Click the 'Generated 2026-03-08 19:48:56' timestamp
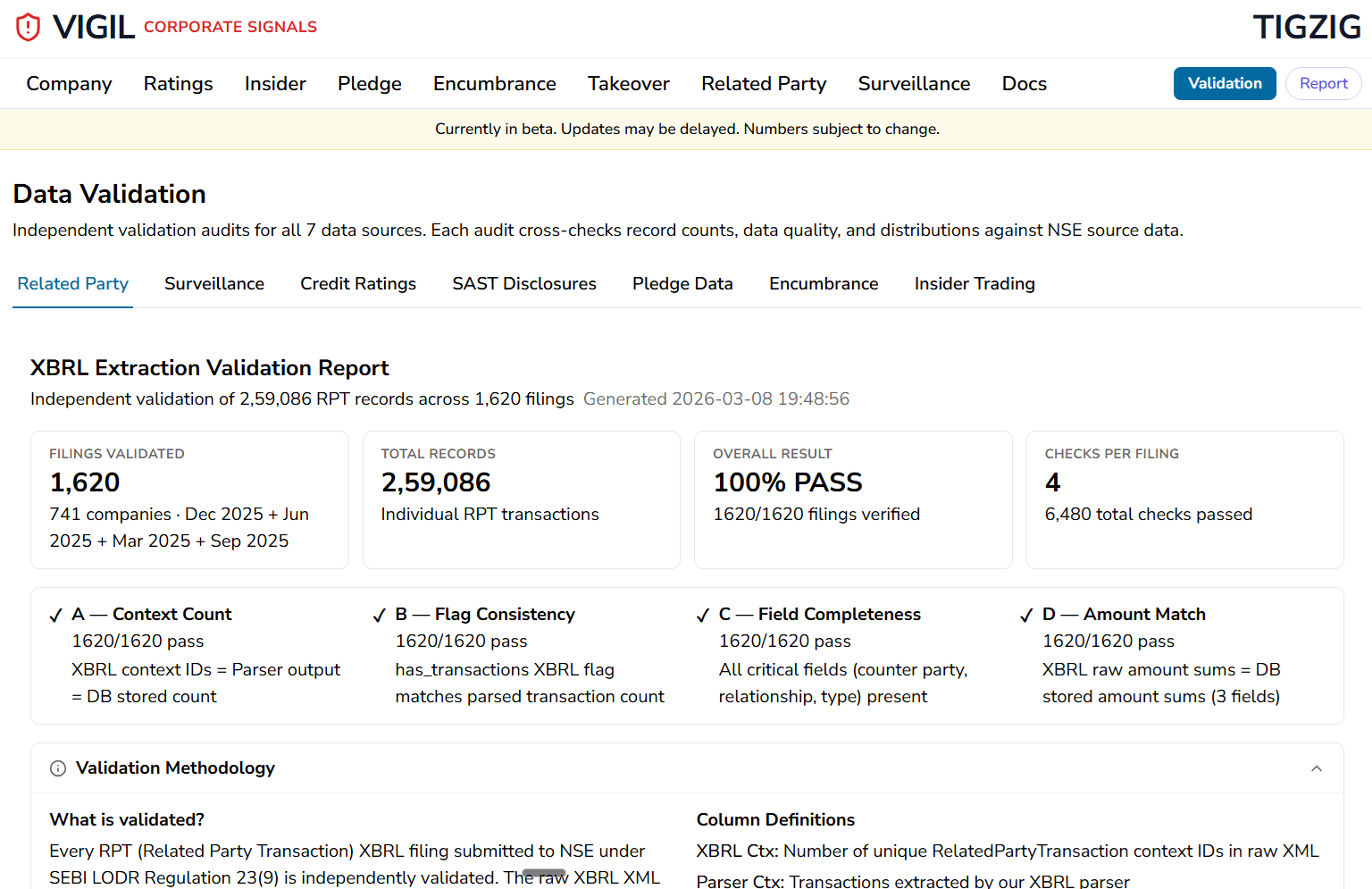The height and width of the screenshot is (889, 1372). [x=716, y=399]
